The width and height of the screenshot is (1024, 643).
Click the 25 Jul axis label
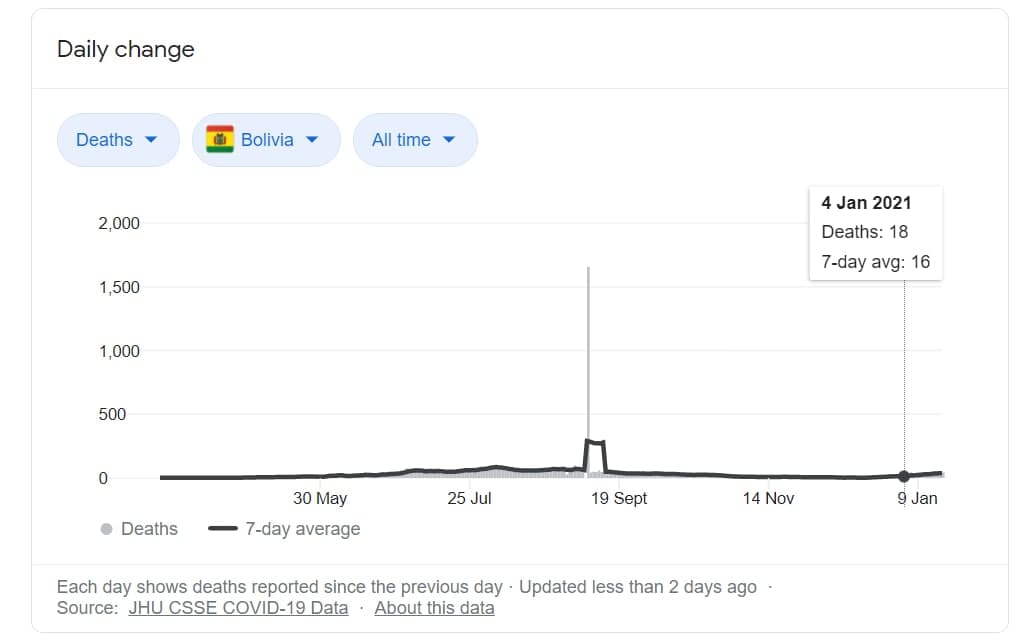[469, 498]
